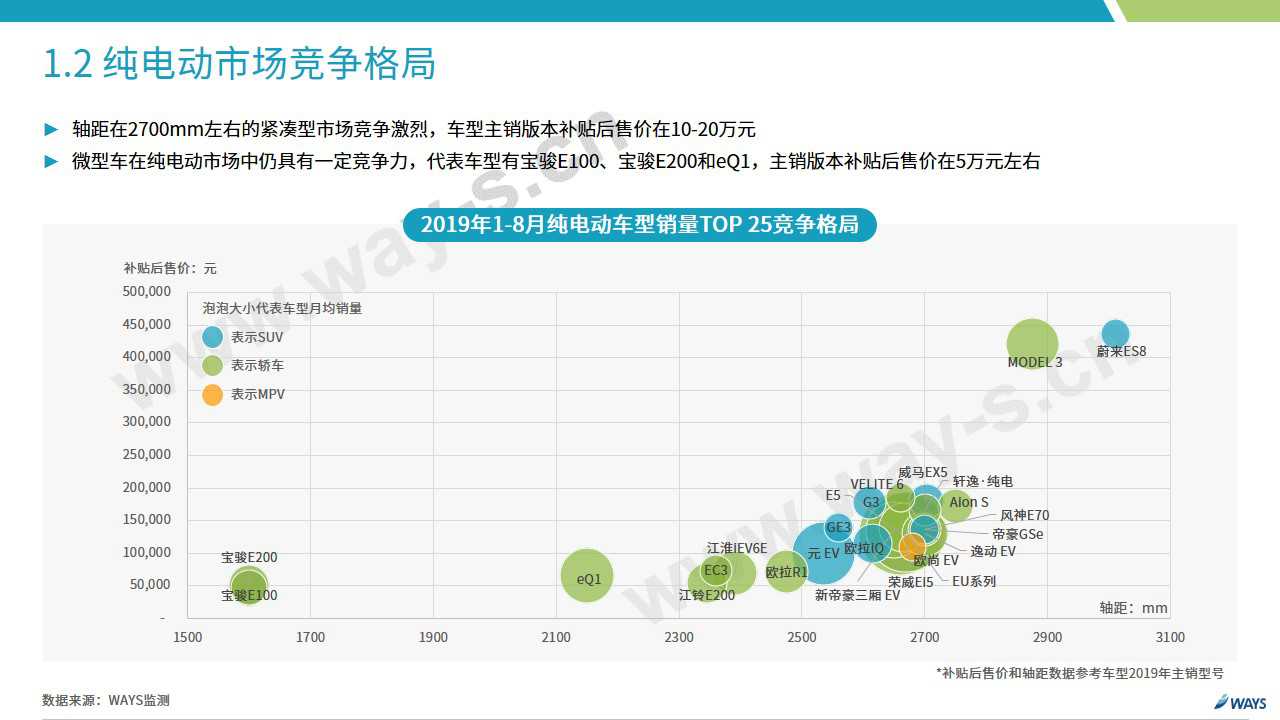Click the legend heading 泡泡大小代表车型月均销量
Screen dimensions: 1280x720
[x=282, y=308]
